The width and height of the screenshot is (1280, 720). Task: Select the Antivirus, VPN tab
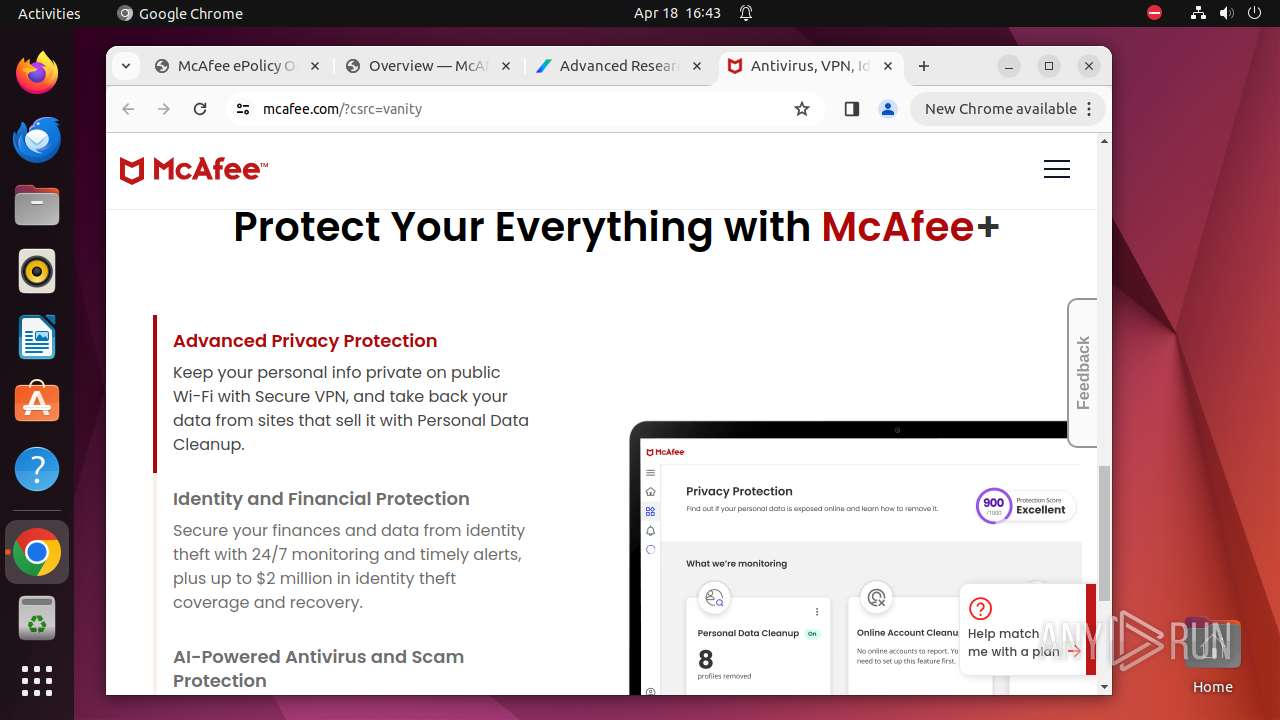[810, 66]
